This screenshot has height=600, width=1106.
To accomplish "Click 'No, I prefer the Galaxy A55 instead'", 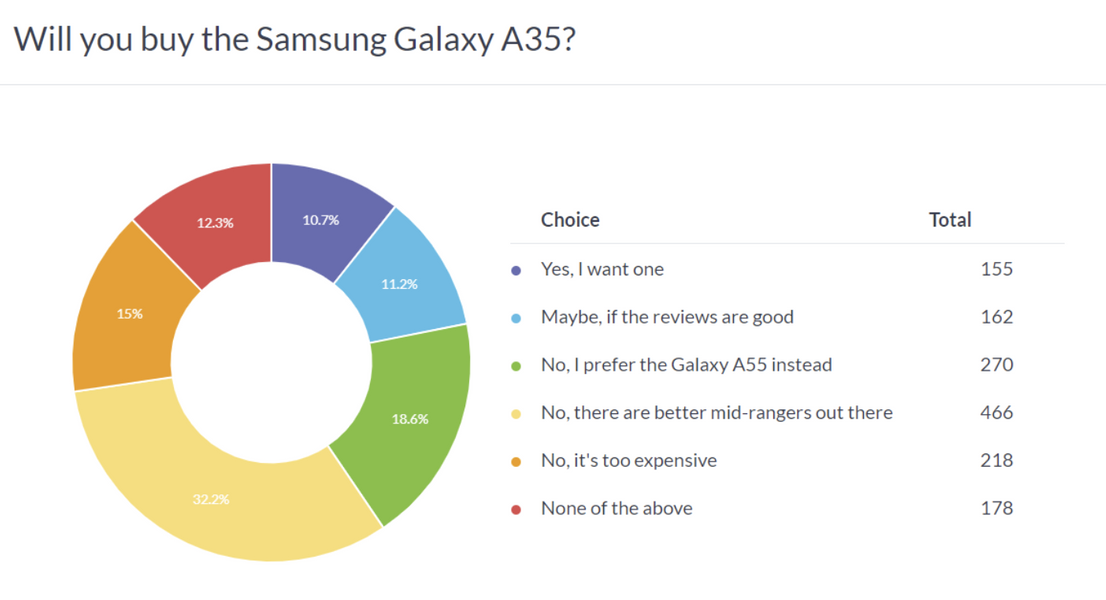I will 686,365.
